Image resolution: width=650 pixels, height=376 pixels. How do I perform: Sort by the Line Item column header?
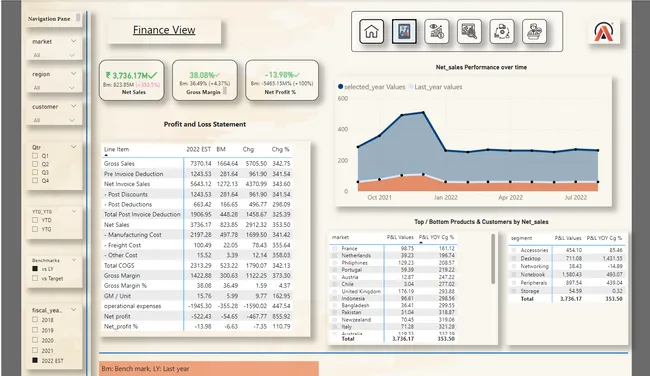[116, 149]
